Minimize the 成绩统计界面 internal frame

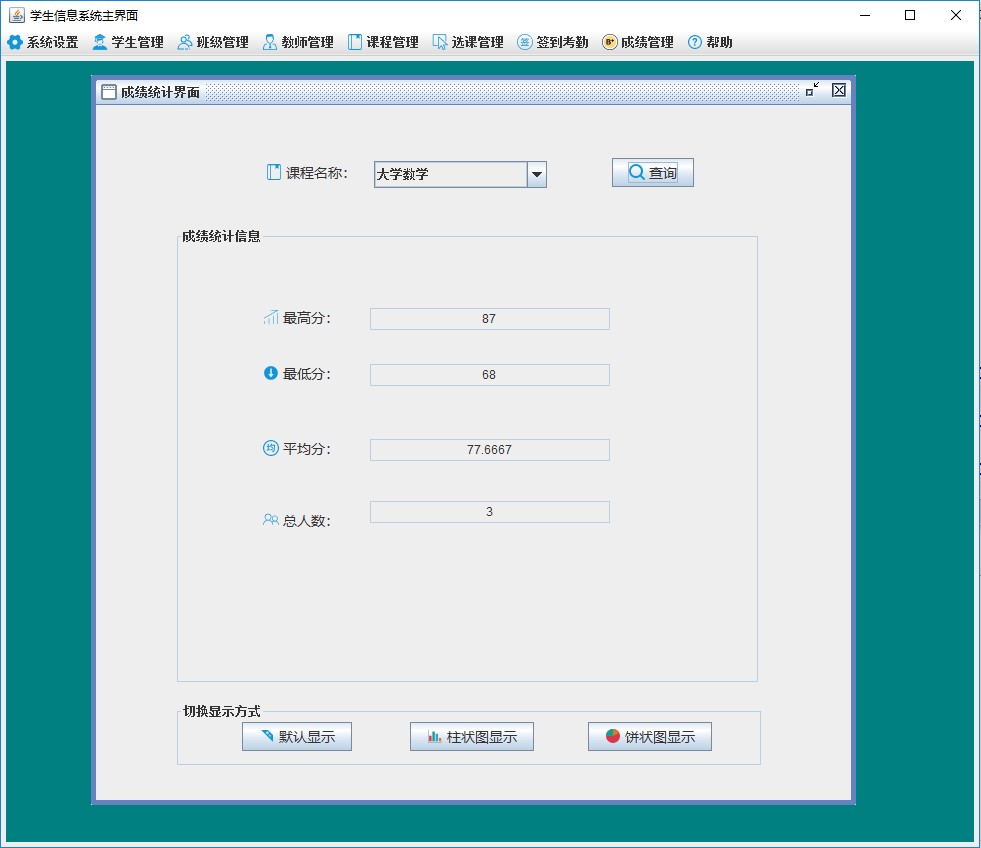tap(813, 89)
